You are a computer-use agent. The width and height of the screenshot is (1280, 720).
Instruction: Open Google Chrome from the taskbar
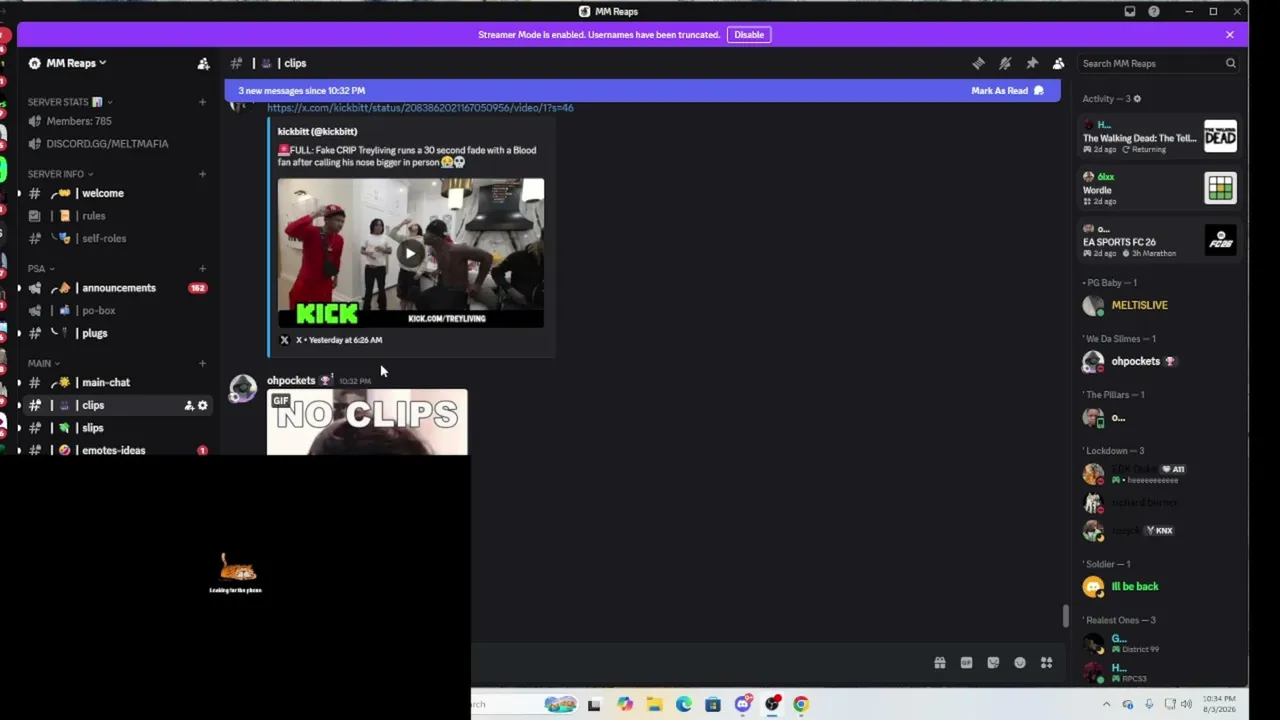coord(801,705)
